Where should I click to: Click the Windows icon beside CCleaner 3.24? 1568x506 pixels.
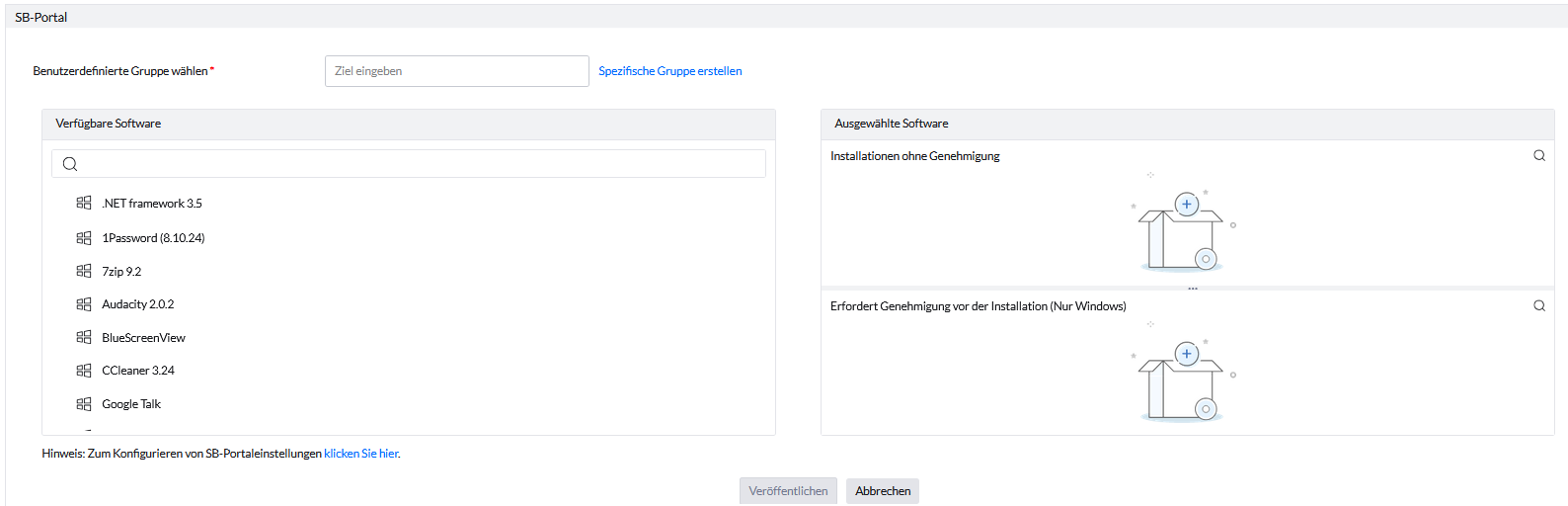[84, 371]
